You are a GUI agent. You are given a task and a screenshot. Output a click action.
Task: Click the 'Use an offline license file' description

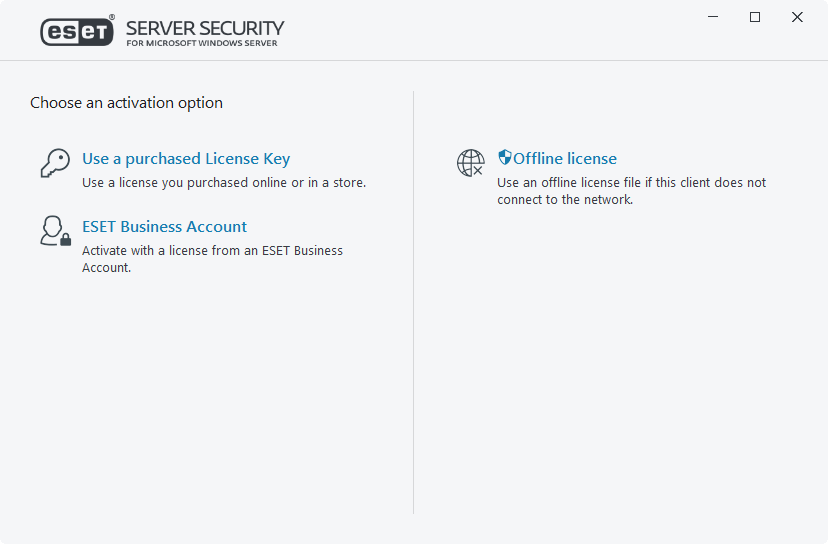tap(631, 183)
